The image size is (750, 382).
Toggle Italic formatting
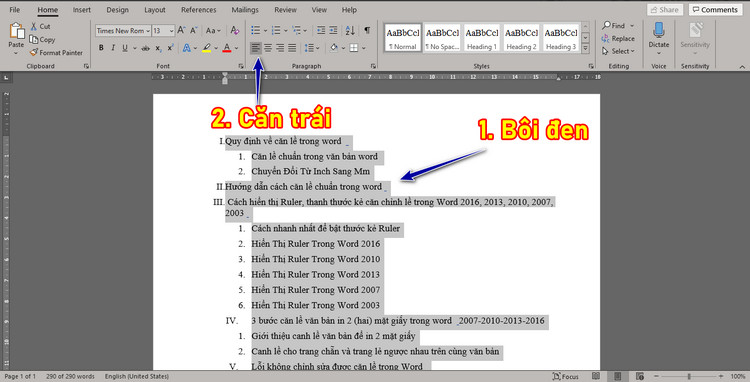(x=113, y=48)
